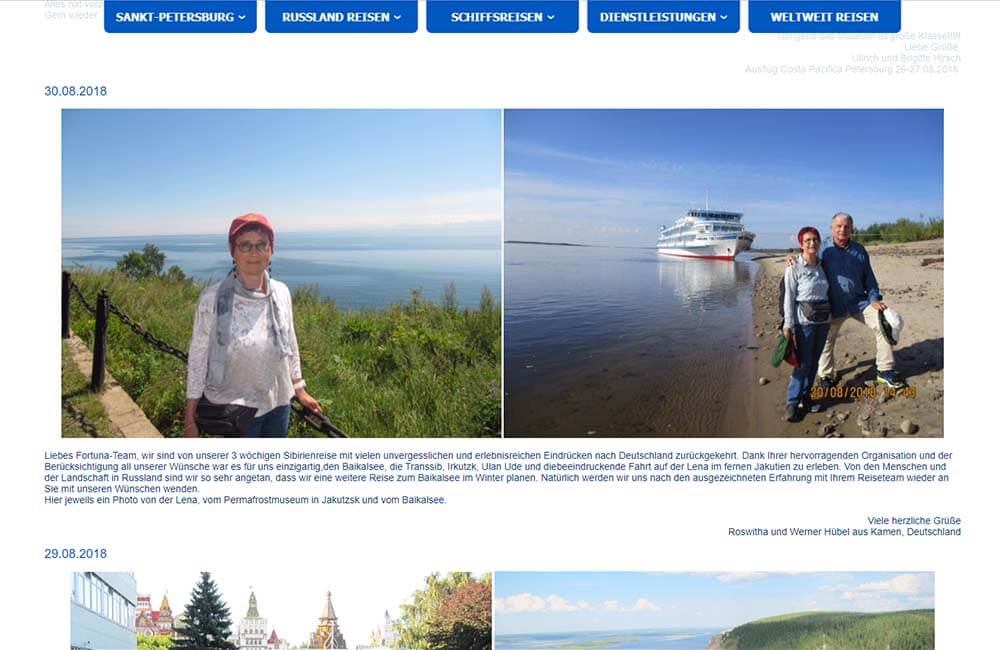The height and width of the screenshot is (650, 1000).
Task: Open the Baikalsee photo of woman in red cap
Action: [281, 273]
